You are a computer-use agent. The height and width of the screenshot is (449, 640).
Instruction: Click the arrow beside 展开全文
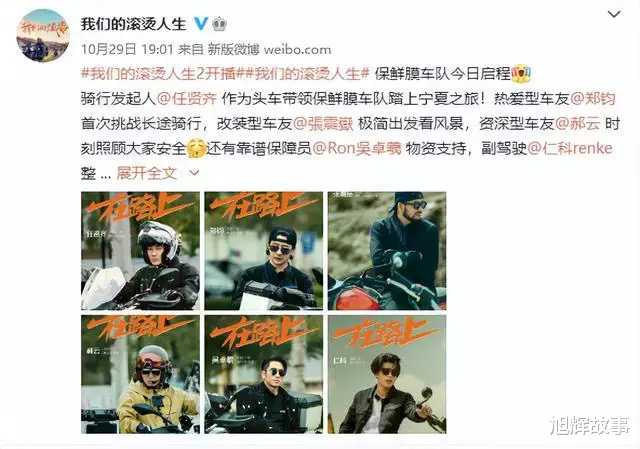pos(195,173)
